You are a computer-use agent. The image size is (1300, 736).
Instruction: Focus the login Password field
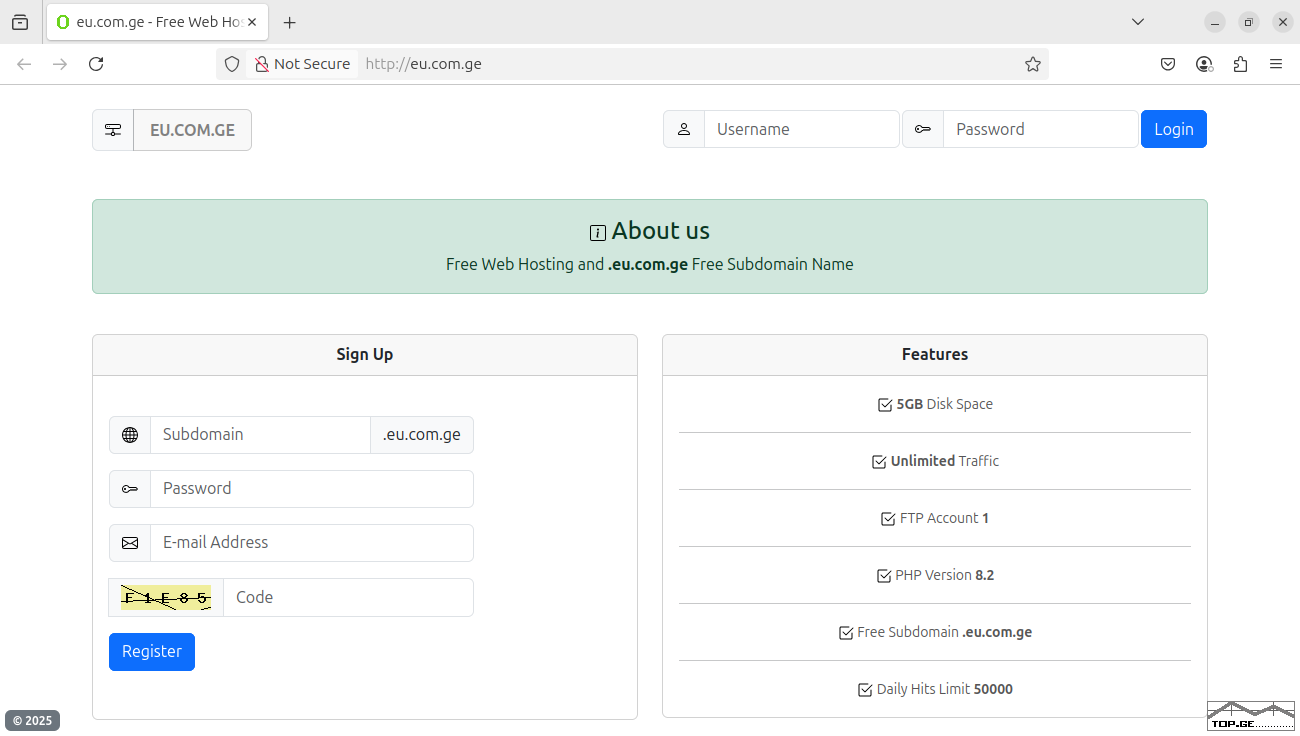pos(1041,129)
